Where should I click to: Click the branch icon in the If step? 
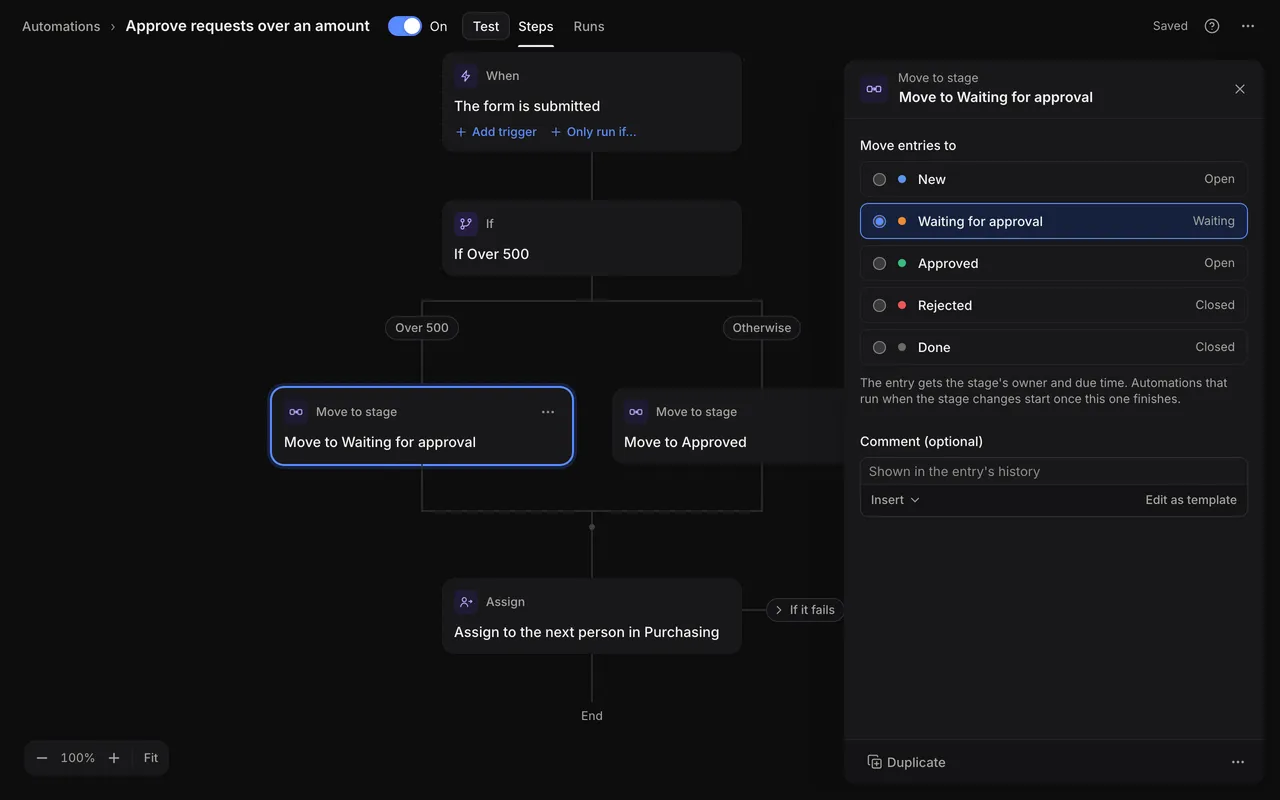click(466, 224)
